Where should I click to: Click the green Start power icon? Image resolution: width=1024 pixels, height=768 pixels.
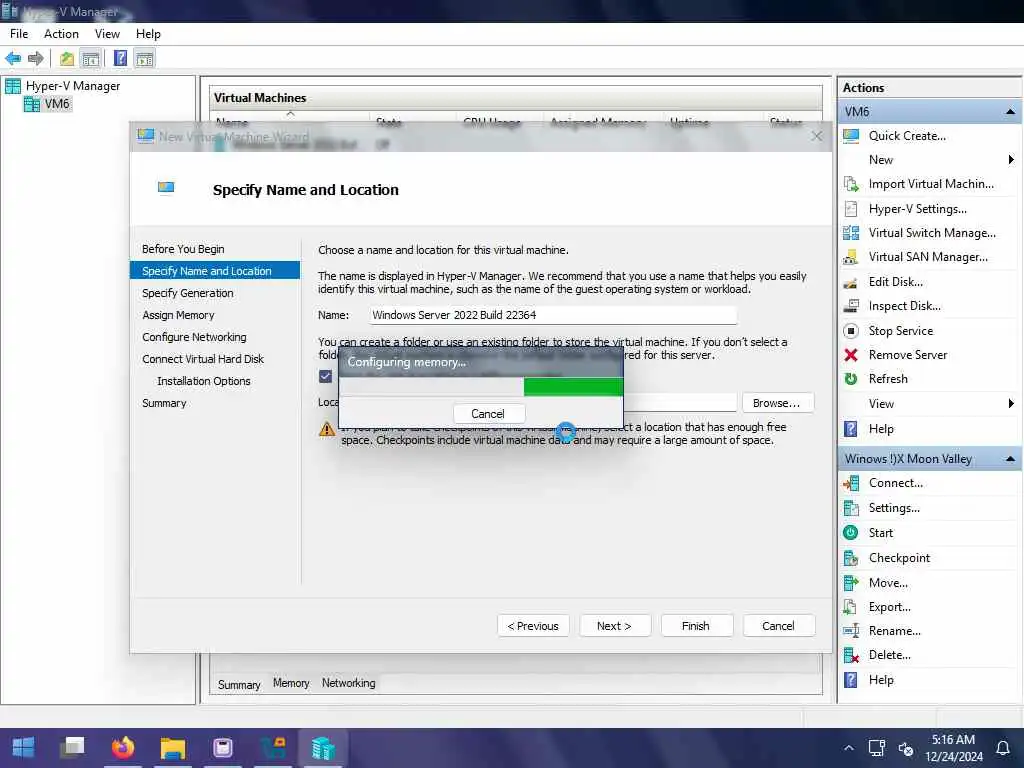(851, 533)
